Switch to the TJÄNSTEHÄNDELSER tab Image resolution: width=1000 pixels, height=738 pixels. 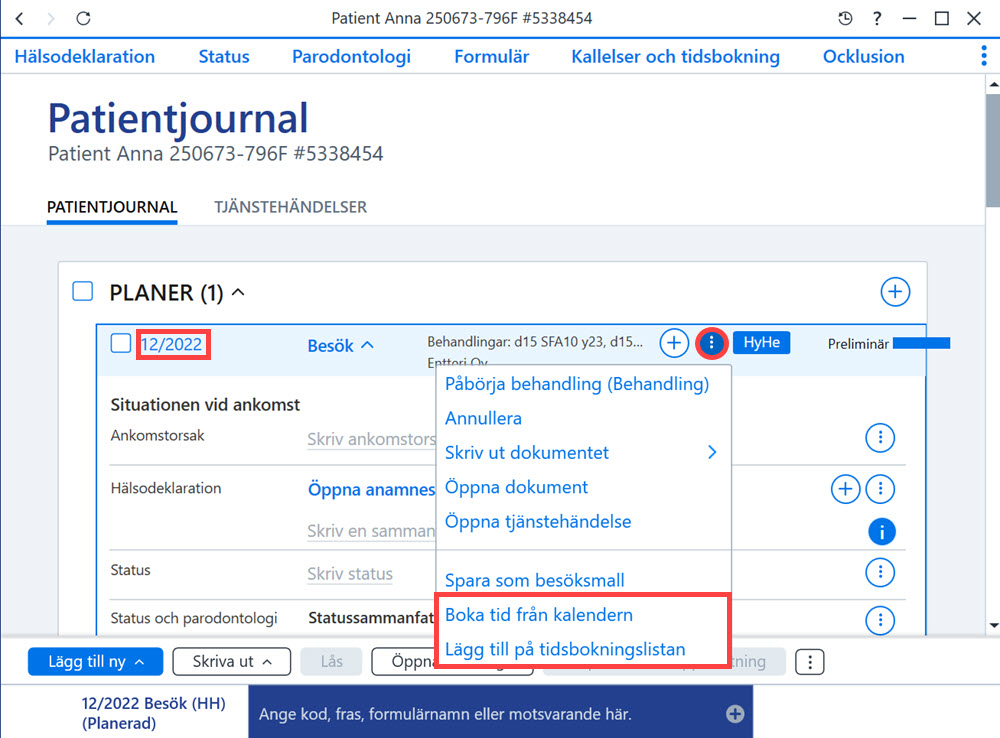[x=290, y=207]
